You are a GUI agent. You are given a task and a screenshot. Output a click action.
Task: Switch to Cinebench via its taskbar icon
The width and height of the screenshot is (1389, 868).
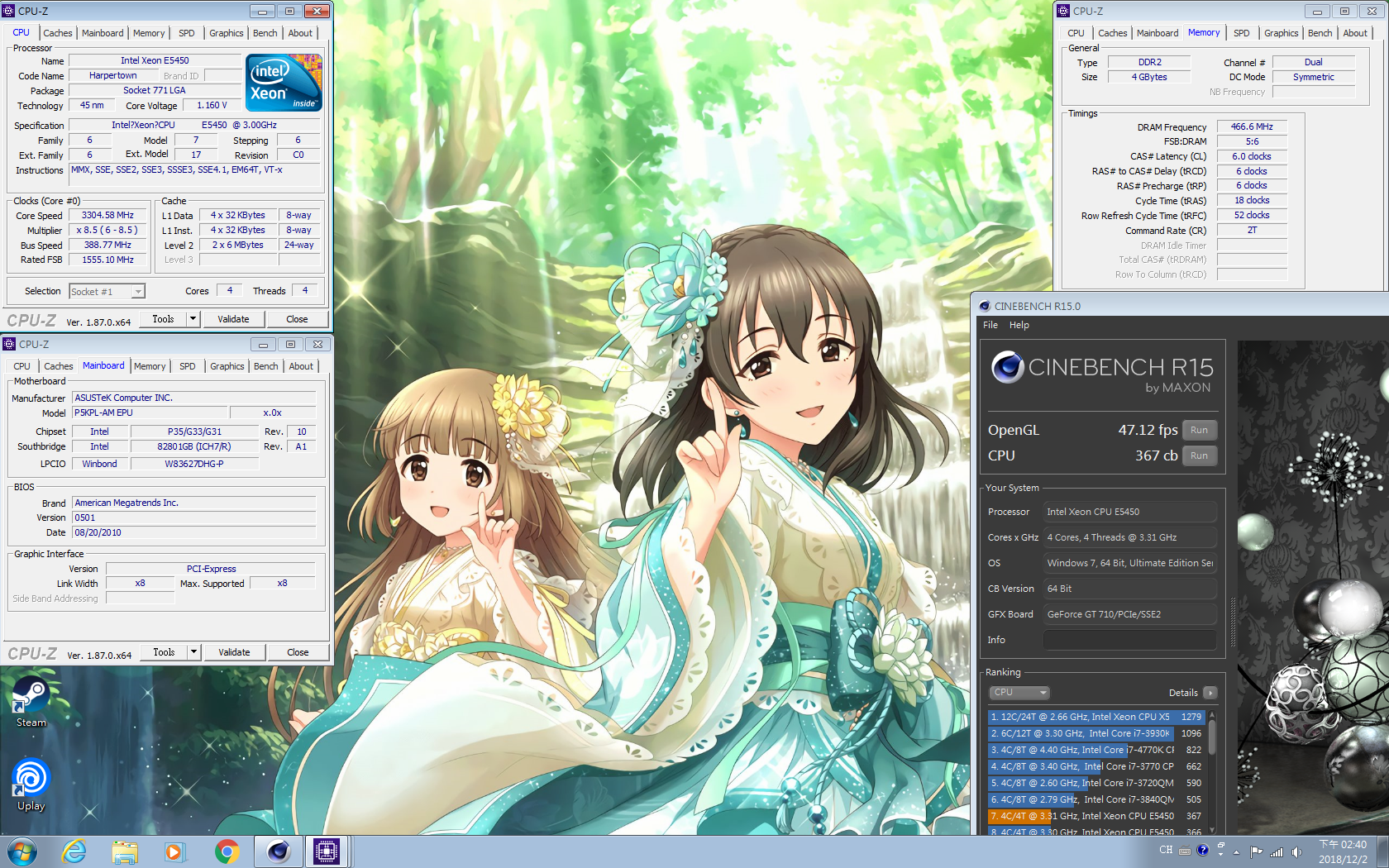point(279,851)
